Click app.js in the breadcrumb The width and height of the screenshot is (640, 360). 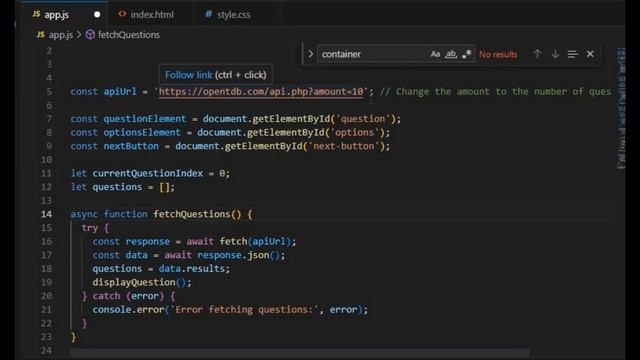pyautogui.click(x=60, y=35)
